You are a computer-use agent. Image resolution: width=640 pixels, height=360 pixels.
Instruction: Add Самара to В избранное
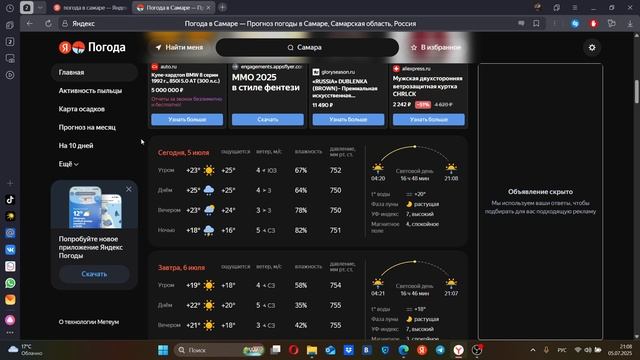[436, 47]
